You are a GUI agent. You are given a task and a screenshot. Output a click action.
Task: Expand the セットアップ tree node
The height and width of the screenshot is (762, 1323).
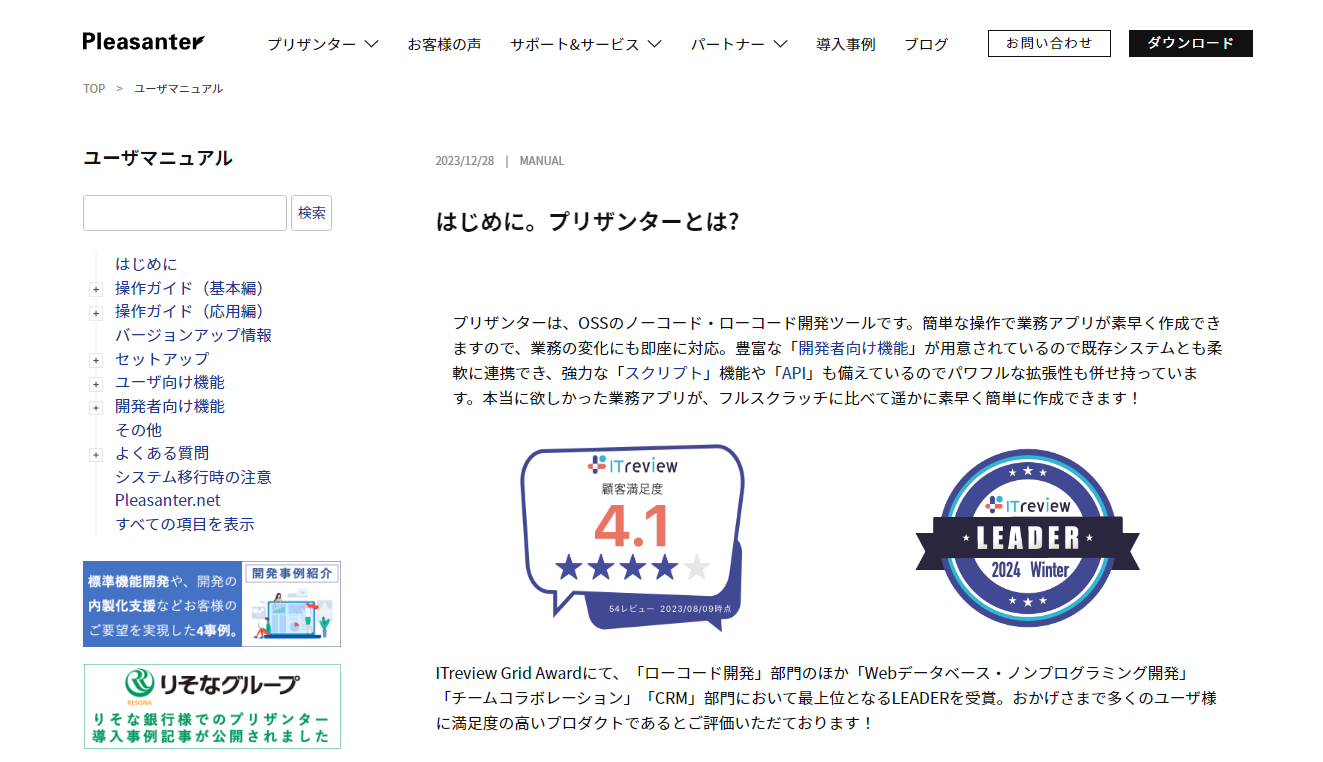[96, 360]
